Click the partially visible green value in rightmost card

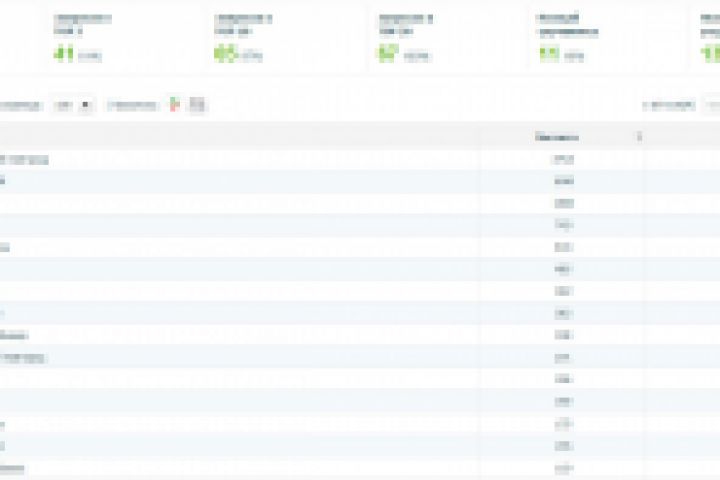pyautogui.click(x=710, y=54)
